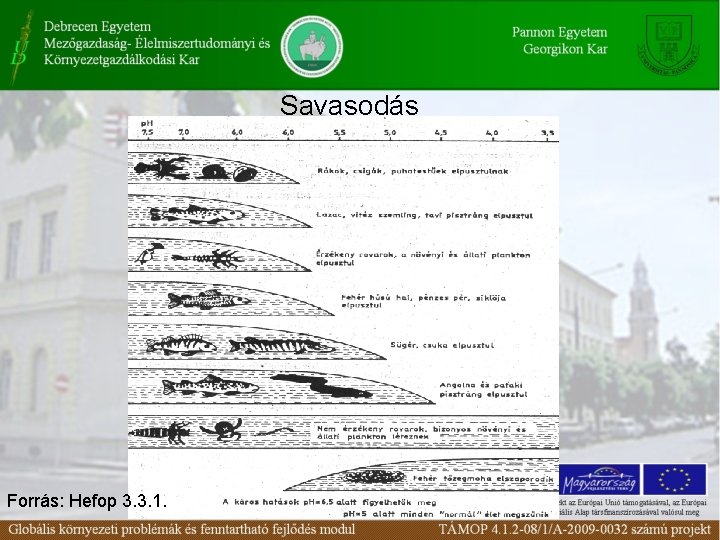Click the pH 4,5 scale label

click(441, 132)
